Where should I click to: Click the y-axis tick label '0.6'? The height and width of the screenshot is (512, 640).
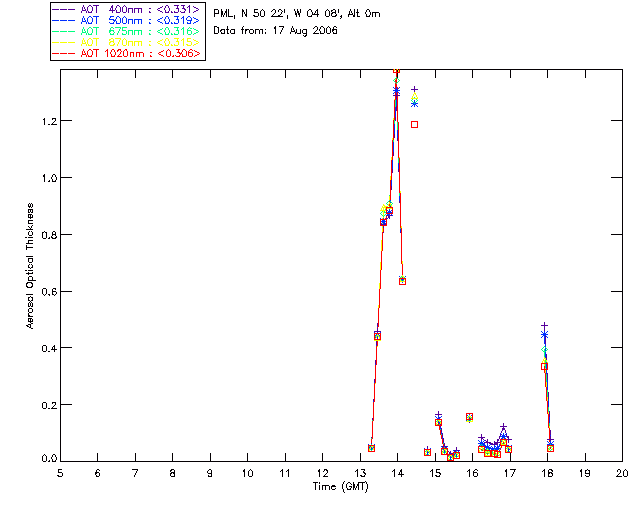pos(49,292)
